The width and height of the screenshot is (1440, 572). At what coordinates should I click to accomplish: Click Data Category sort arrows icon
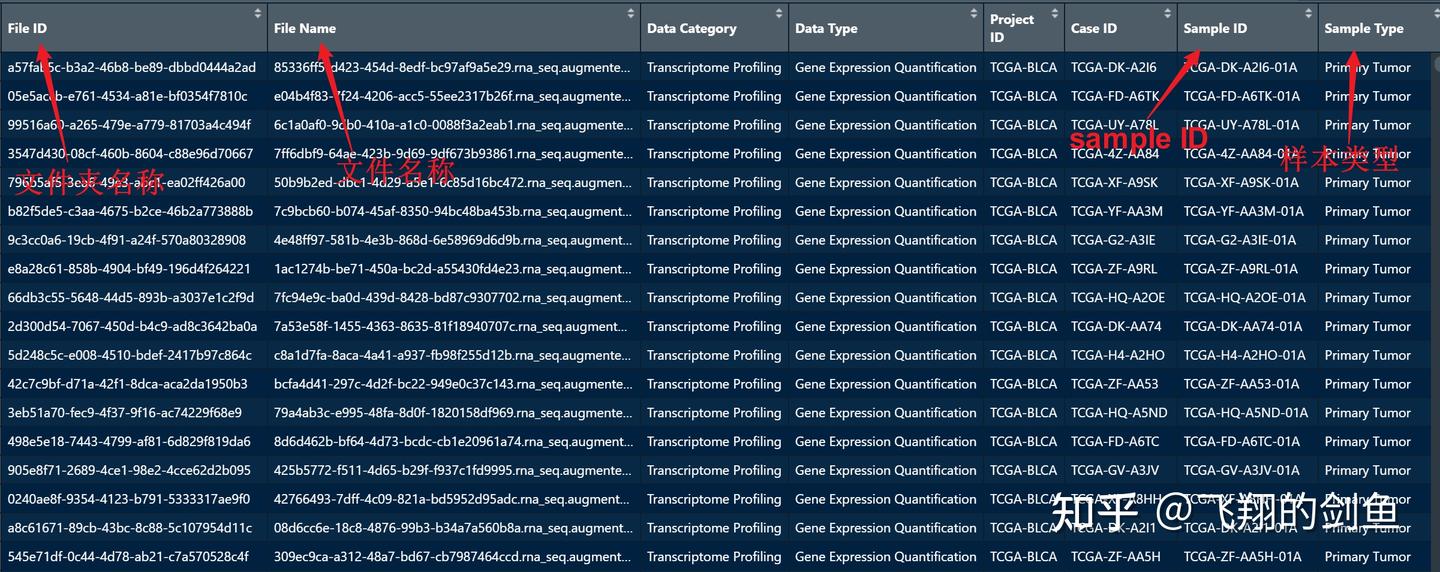(x=779, y=13)
